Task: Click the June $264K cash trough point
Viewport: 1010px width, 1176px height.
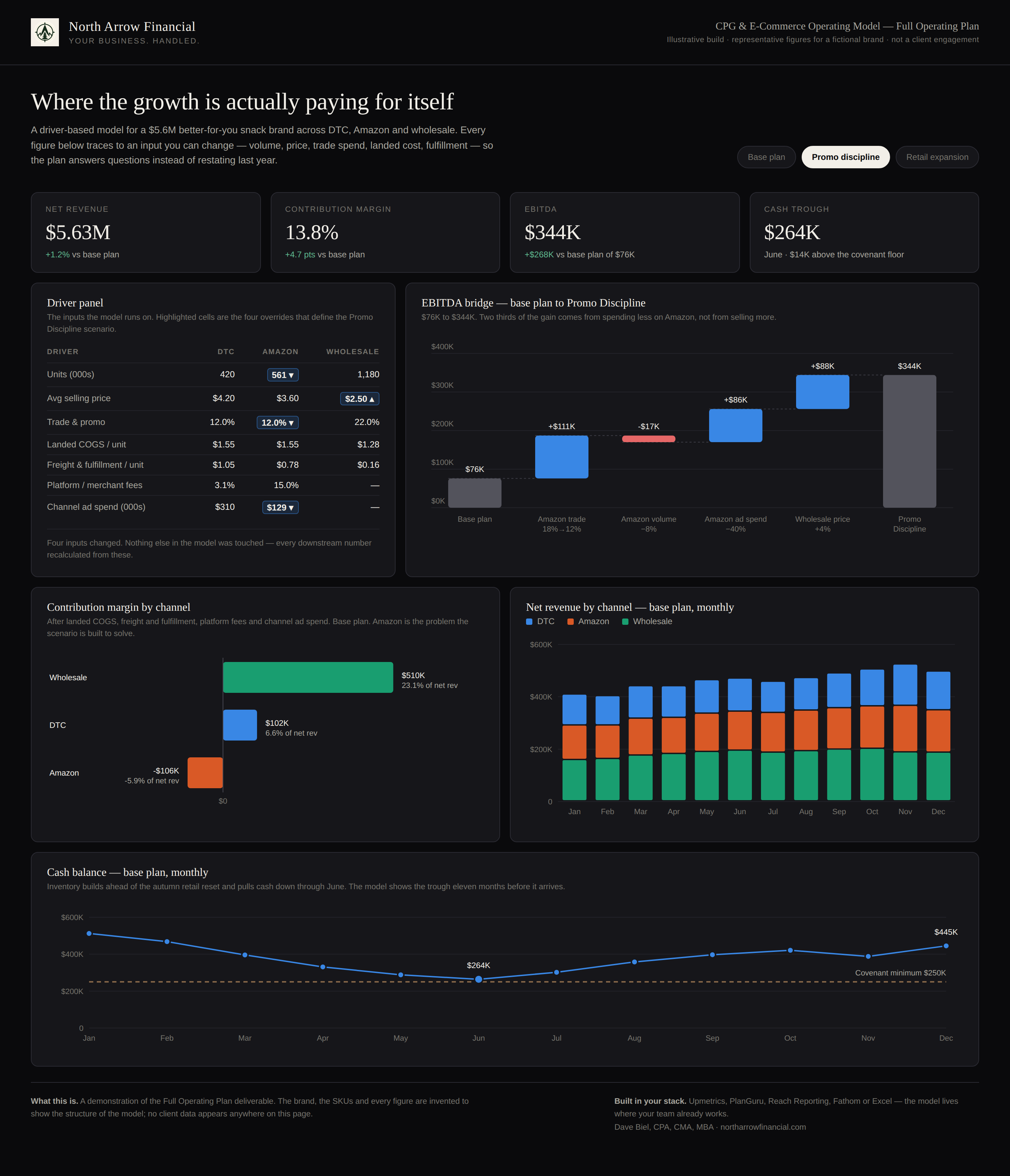Action: click(479, 980)
